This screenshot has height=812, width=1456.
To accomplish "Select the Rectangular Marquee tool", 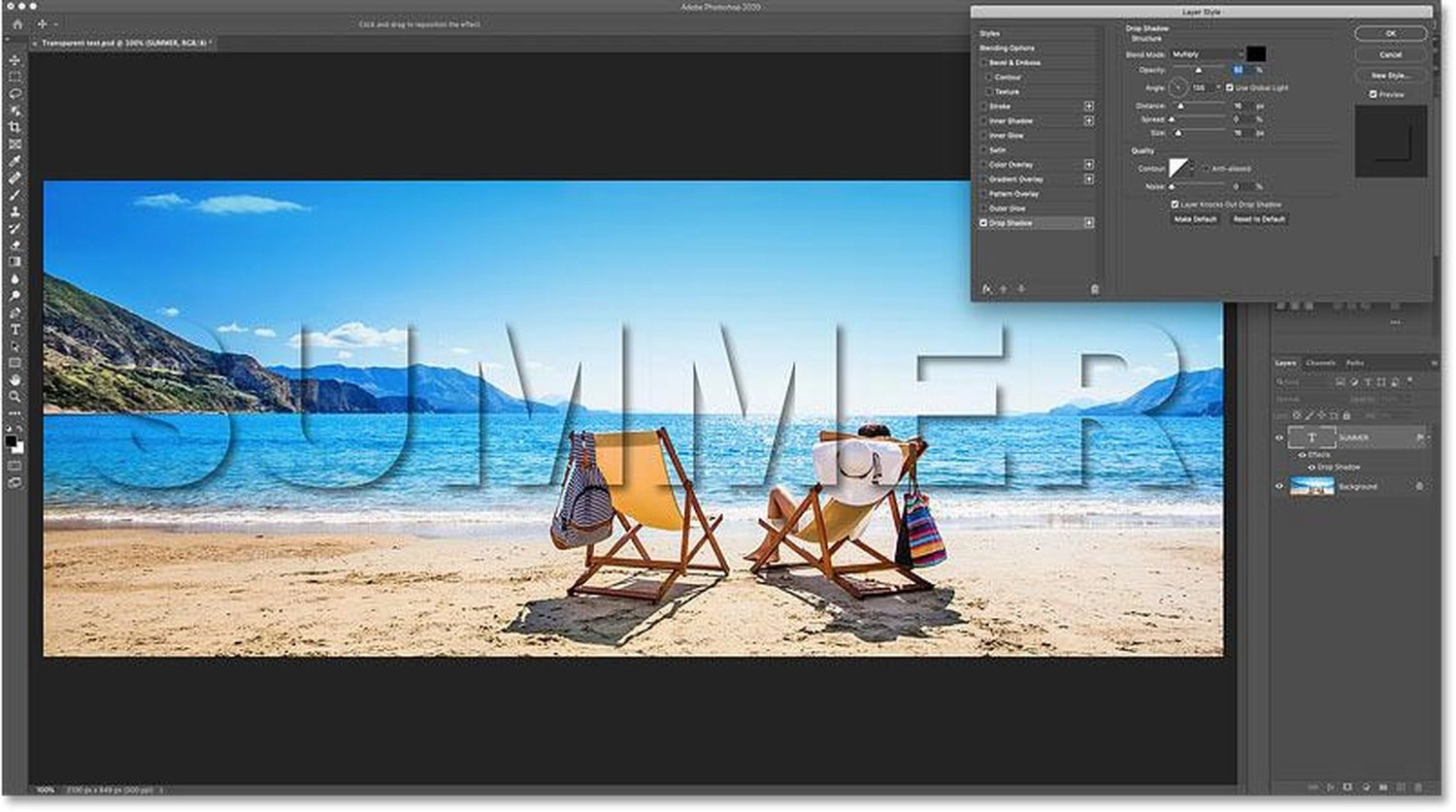I will point(15,77).
